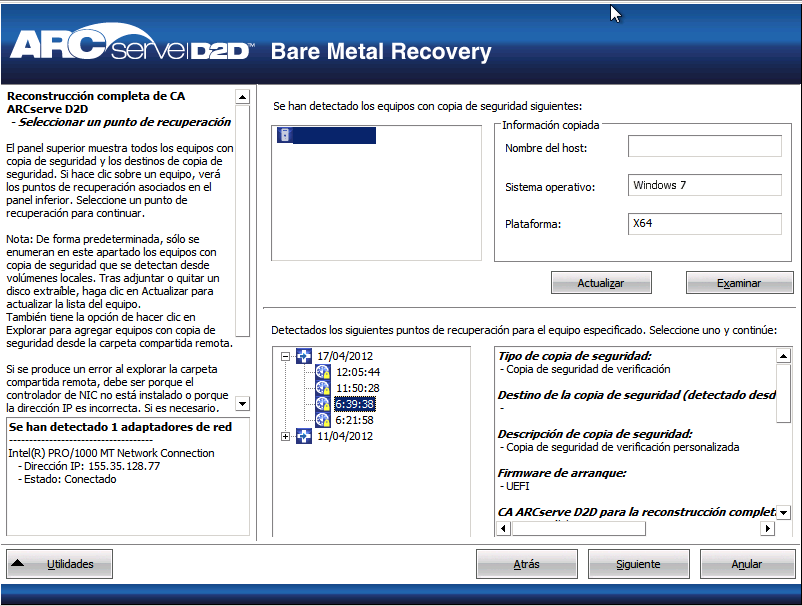Image resolution: width=802 pixels, height=606 pixels.
Task: Click the 6:39:38 recovery point icon
Action: point(323,404)
